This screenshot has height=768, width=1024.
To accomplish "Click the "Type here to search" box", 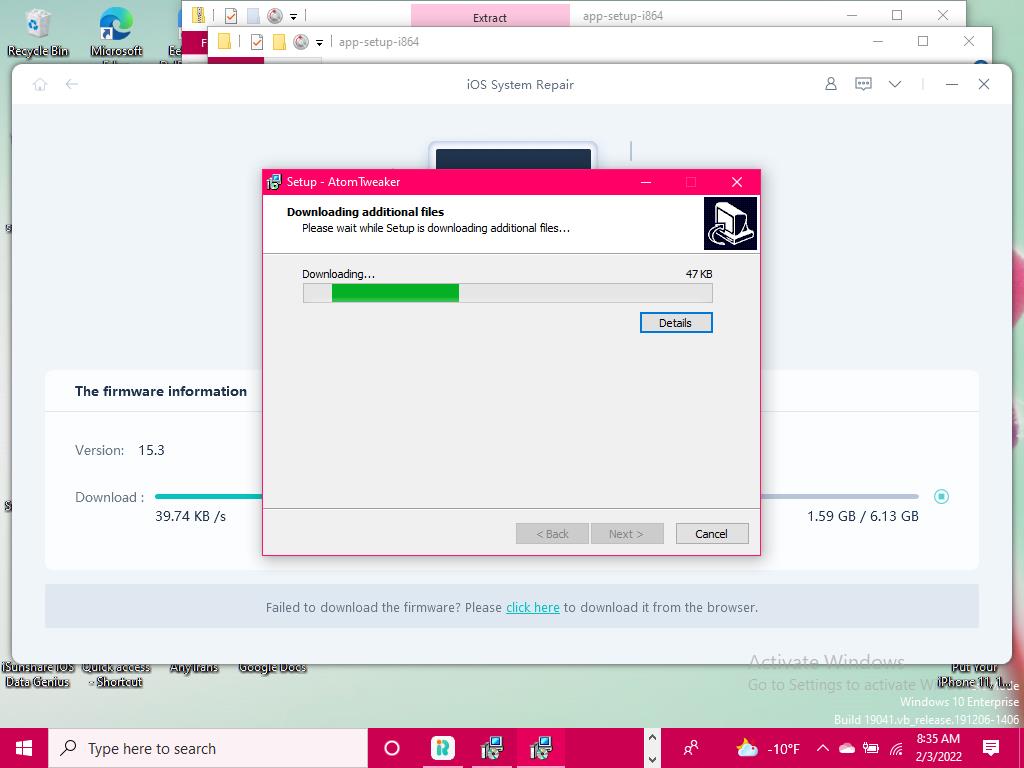I will pyautogui.click(x=210, y=748).
